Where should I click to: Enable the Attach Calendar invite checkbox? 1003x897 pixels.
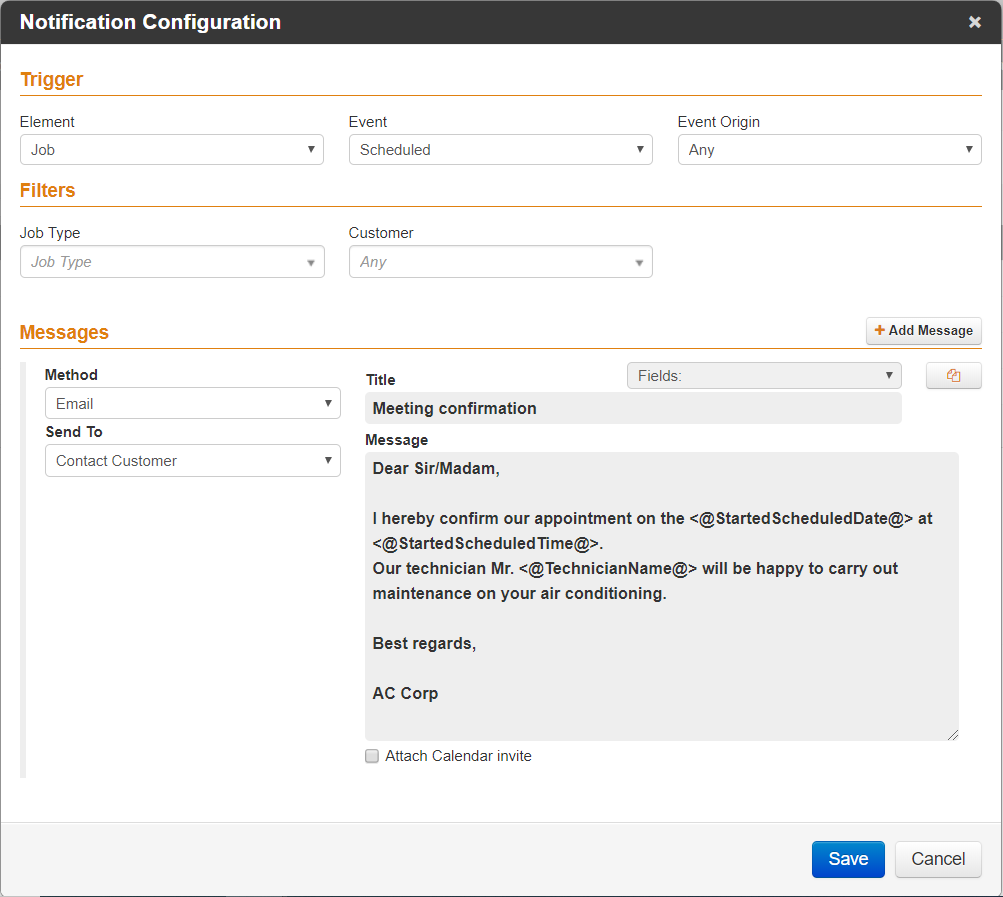(372, 757)
